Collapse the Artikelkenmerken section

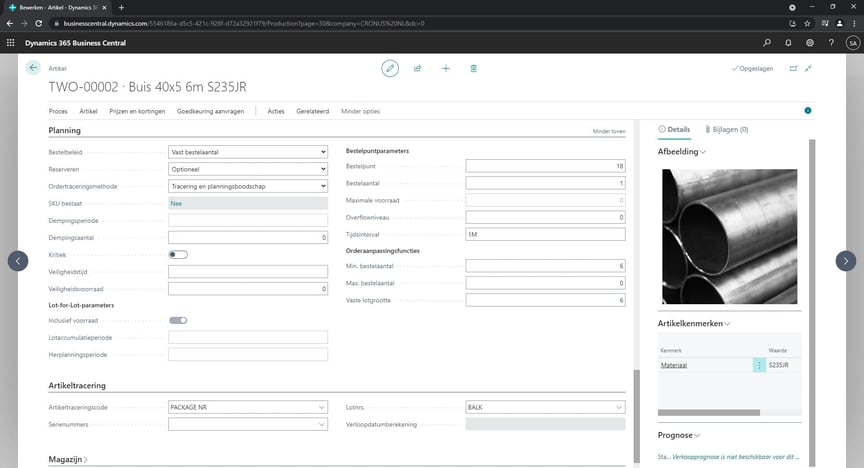694,324
